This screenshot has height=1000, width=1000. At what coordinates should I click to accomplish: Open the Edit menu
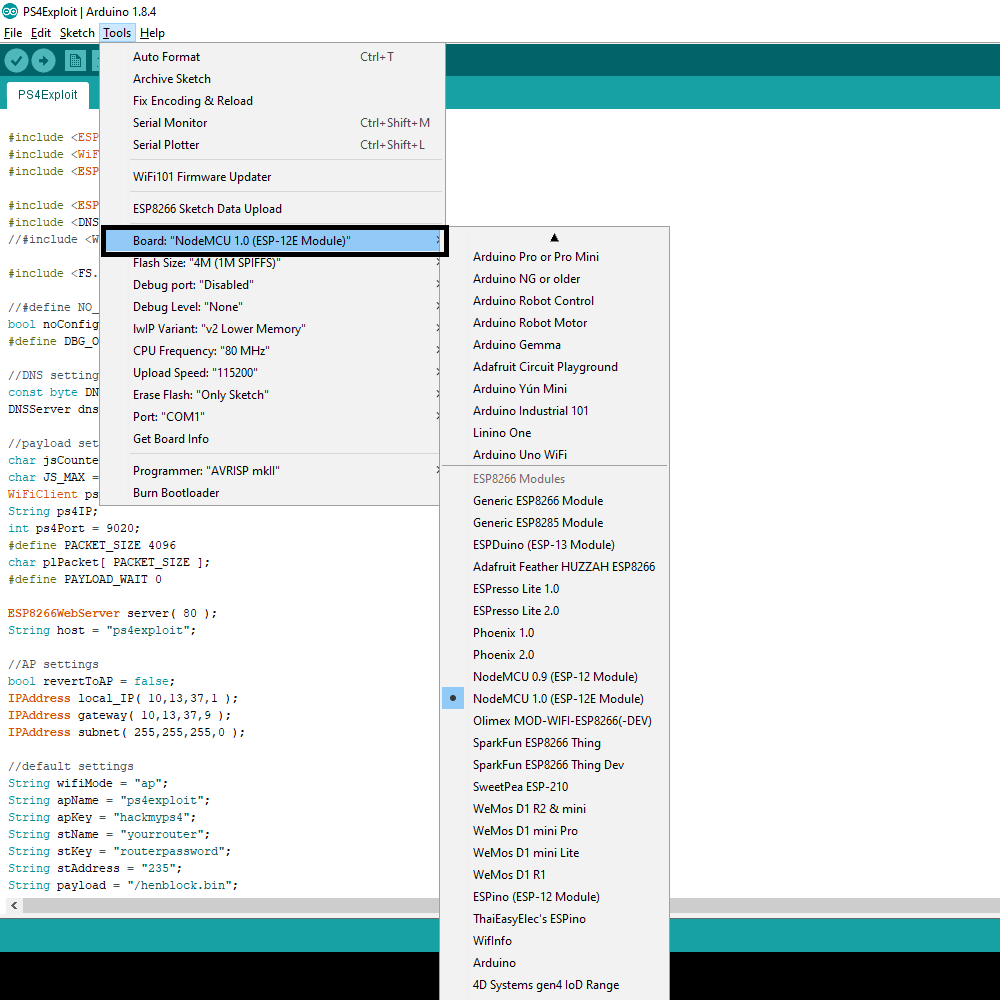coord(41,33)
